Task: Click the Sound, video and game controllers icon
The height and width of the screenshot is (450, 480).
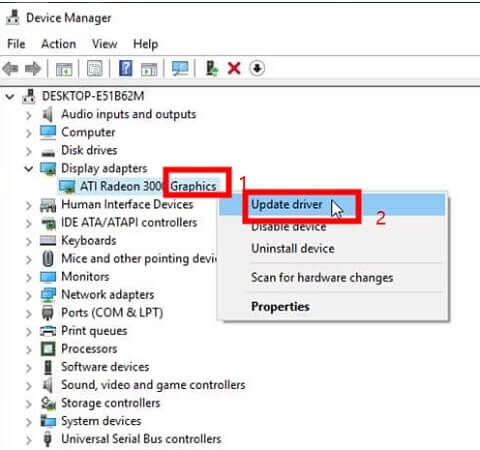Action: pos(48,385)
